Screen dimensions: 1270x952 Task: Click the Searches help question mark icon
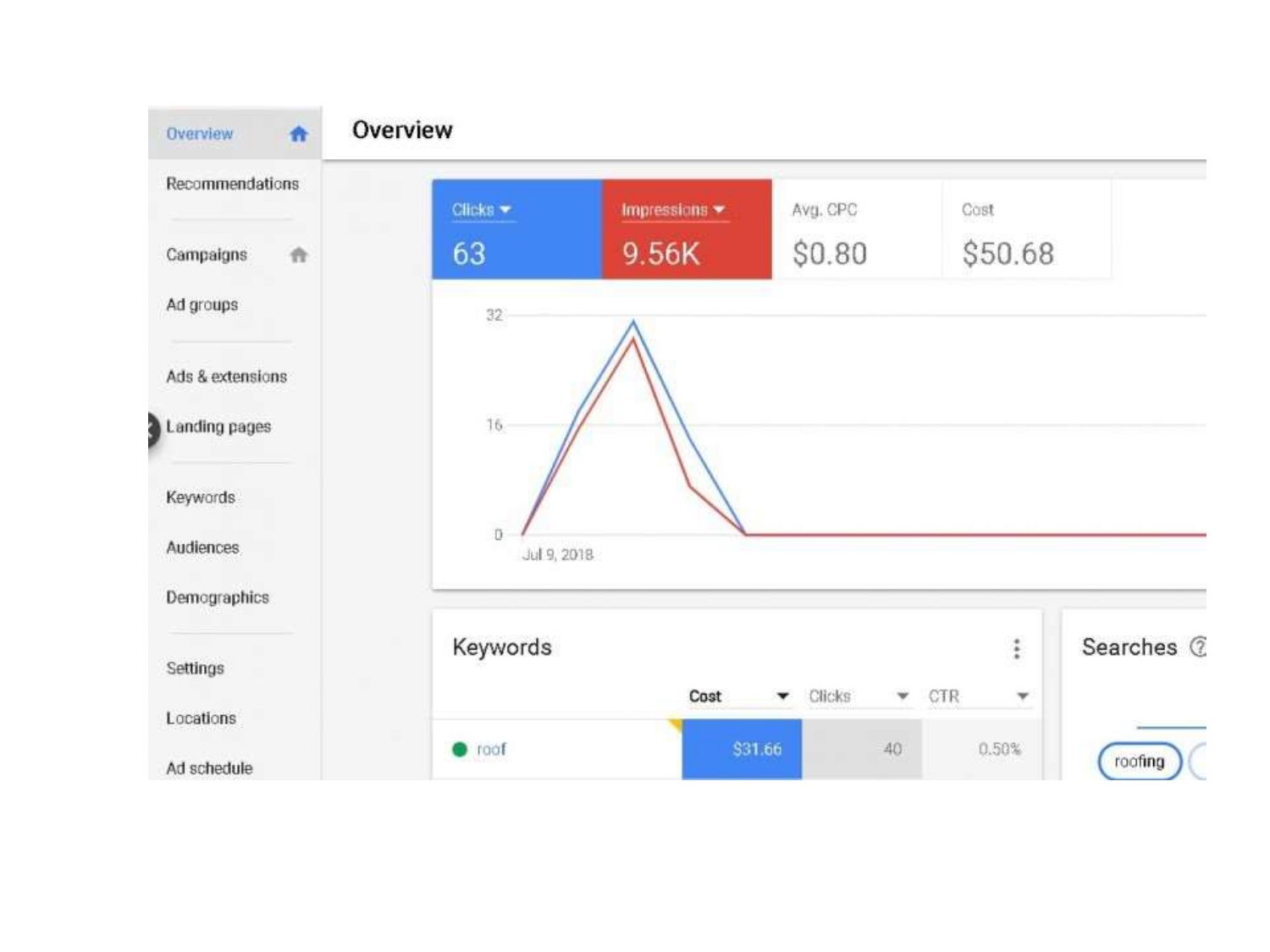1198,647
